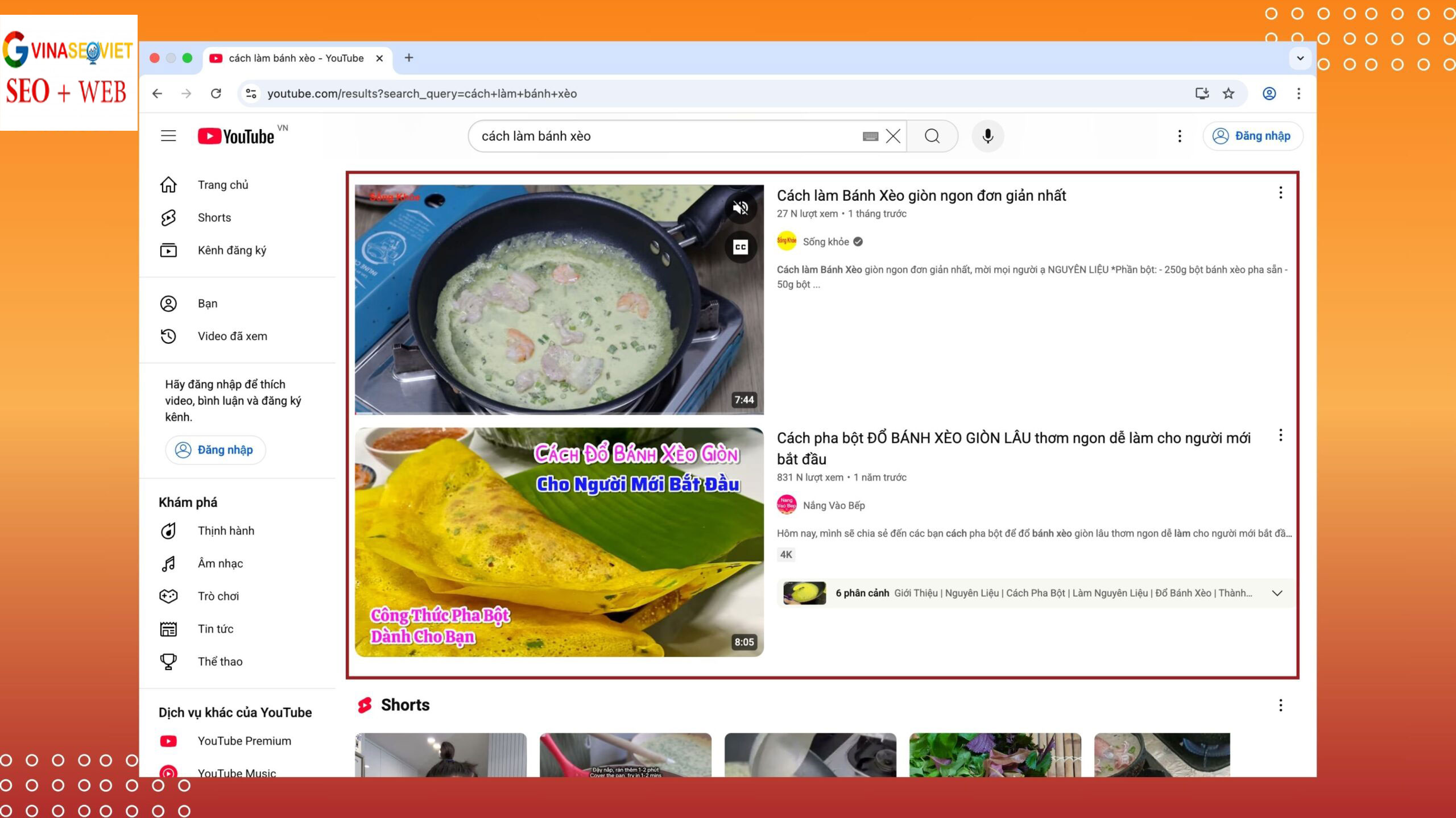Open the tab search chevron
Image resolution: width=1456 pixels, height=818 pixels.
coord(1300,58)
